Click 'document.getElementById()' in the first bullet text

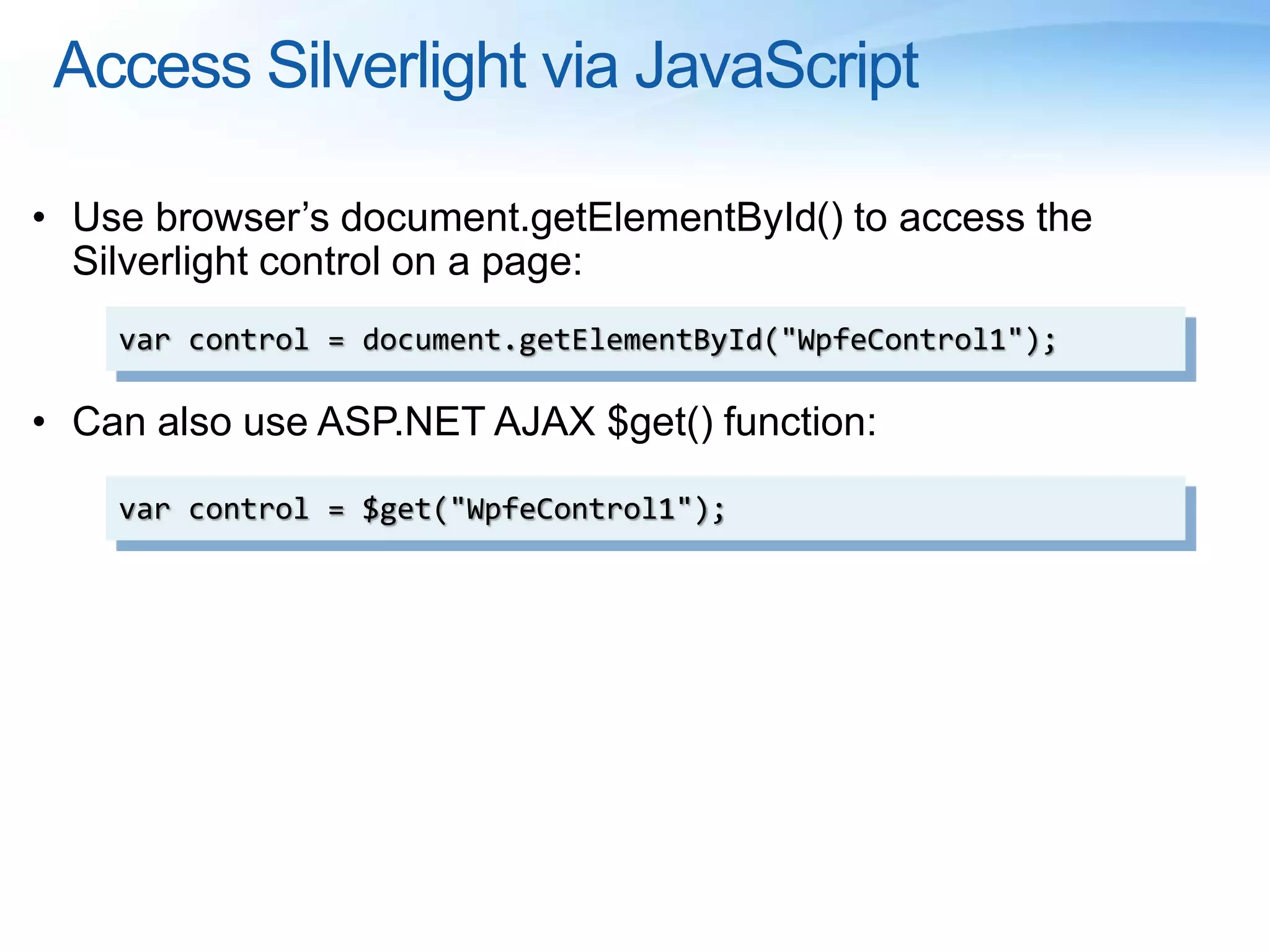click(x=592, y=218)
